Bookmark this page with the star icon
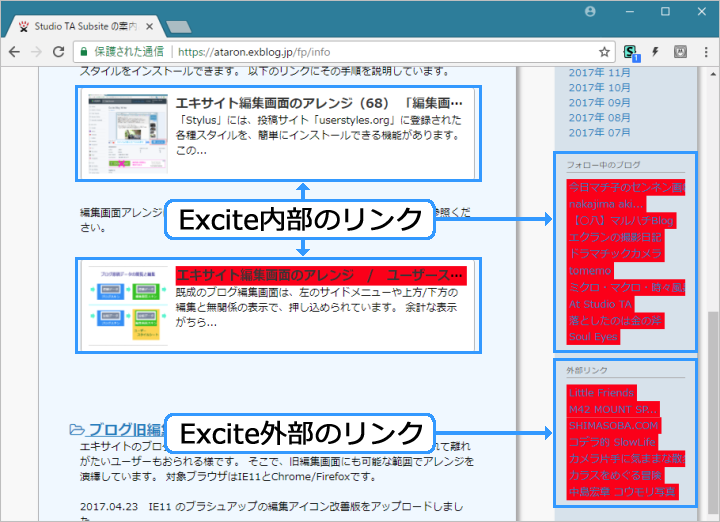 click(604, 52)
